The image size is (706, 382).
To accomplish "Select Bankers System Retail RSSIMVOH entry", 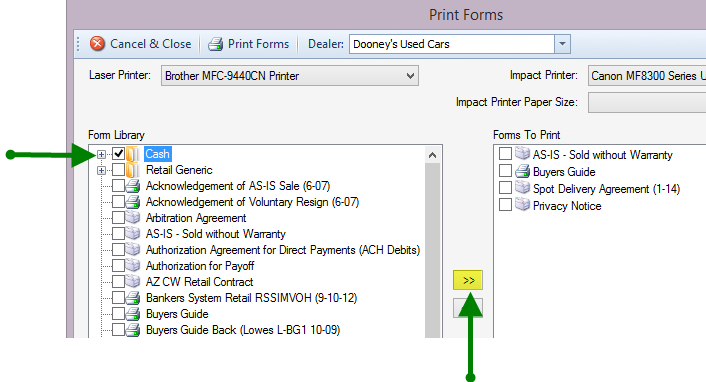I will [251, 298].
